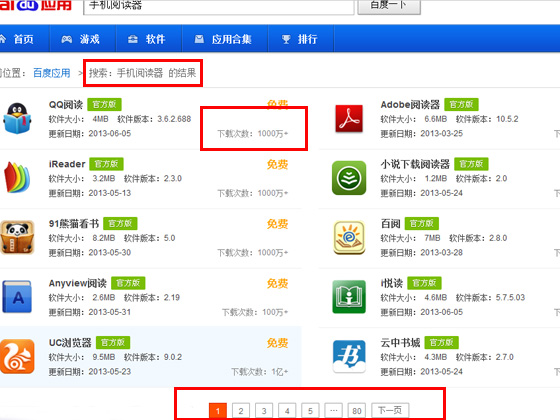The image size is (560, 420).
Task: Go to page 2 of results
Action: (x=241, y=410)
